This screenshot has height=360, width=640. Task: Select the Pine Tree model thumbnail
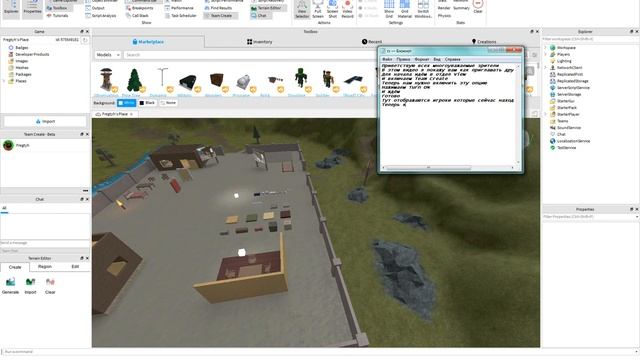coord(134,81)
